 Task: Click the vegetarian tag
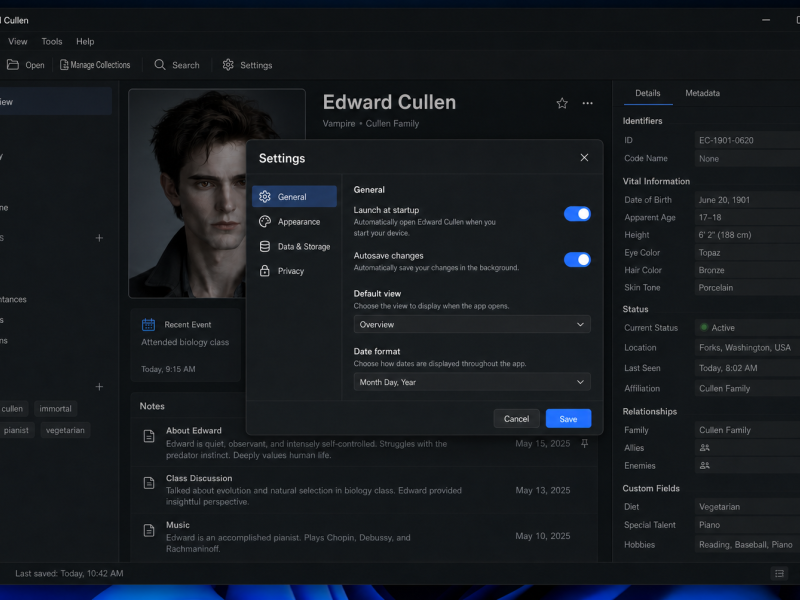click(65, 430)
